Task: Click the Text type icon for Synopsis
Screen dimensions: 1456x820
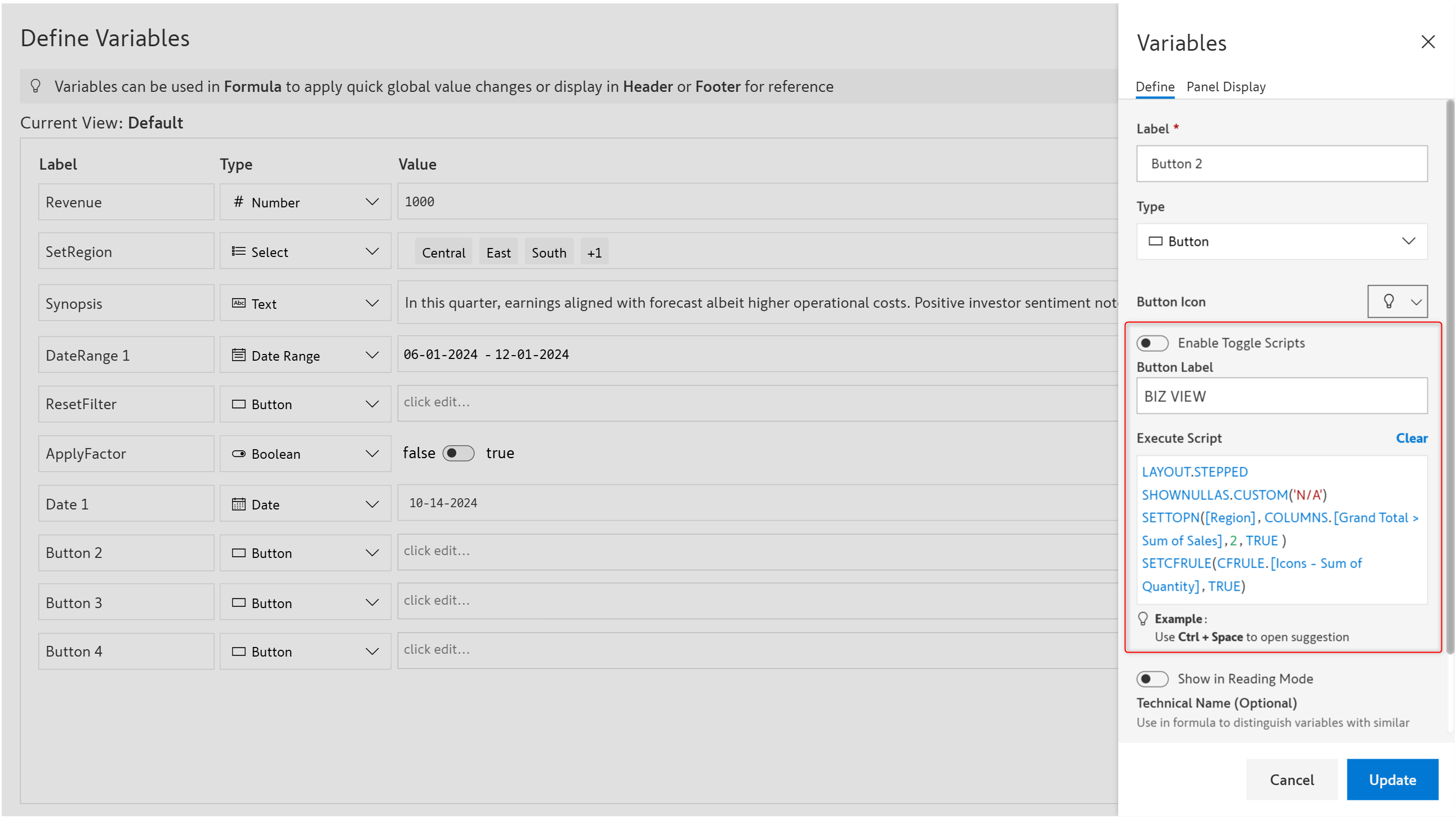Action: pyautogui.click(x=238, y=304)
